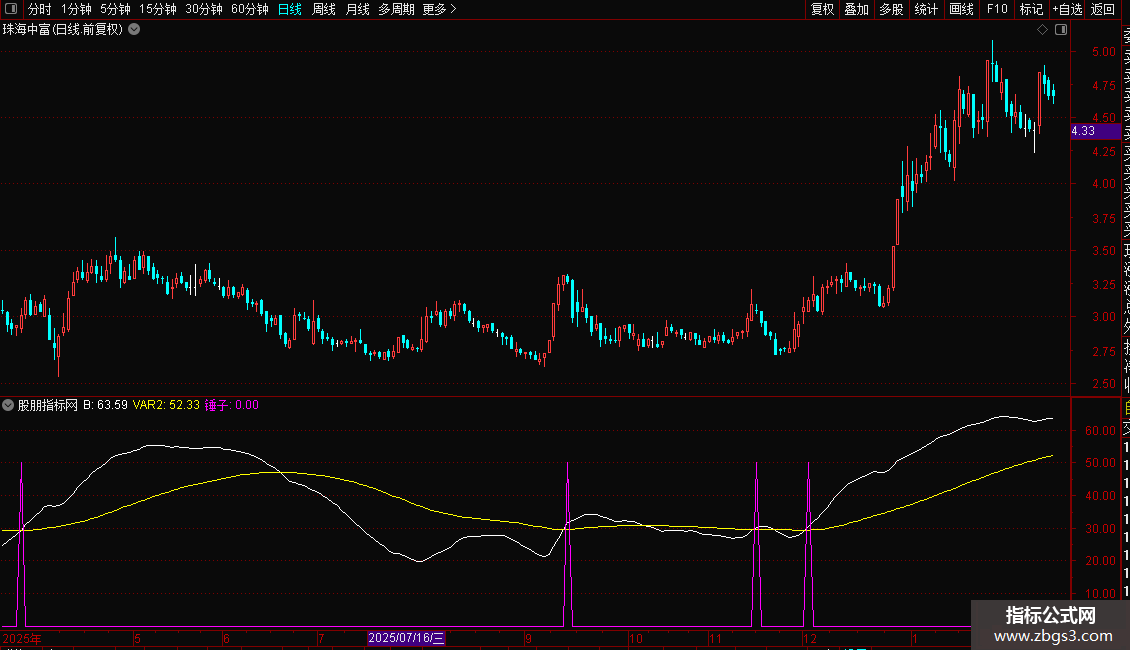The width and height of the screenshot is (1130, 650).
Task: Add stock via +自选 button
Action: click(1067, 9)
